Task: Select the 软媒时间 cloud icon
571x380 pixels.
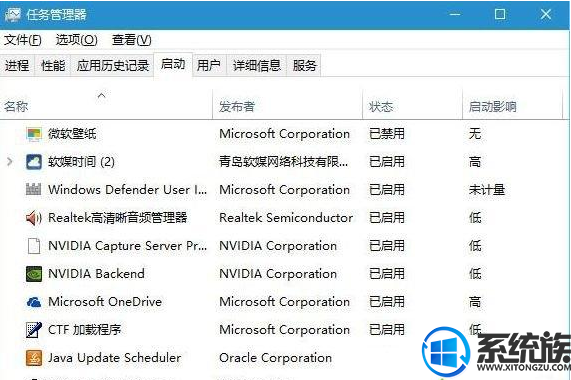Action: point(34,162)
